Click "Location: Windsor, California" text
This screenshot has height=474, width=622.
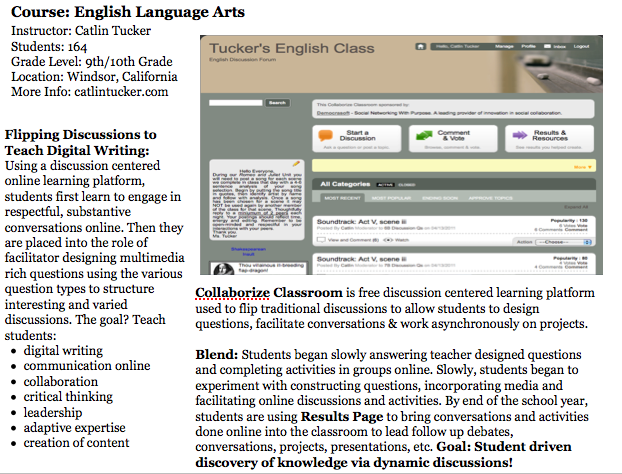94,77
